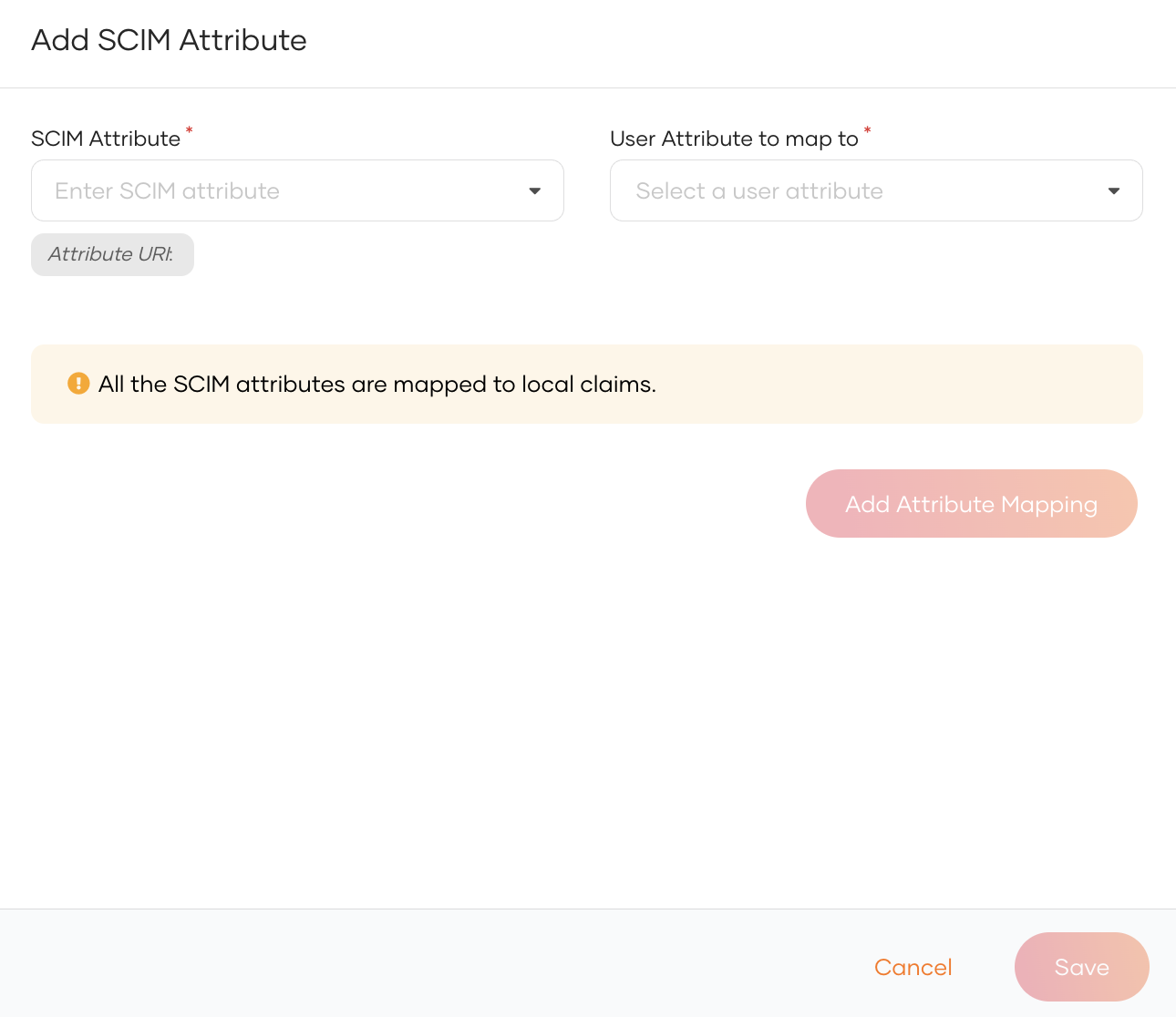1176x1017 pixels.
Task: Click the User Attribute to map to label
Action: [x=734, y=139]
